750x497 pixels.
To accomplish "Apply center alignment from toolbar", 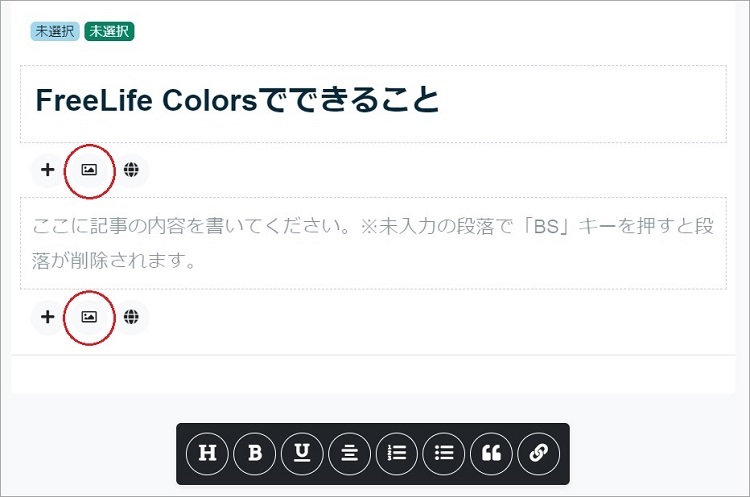I will 350,453.
